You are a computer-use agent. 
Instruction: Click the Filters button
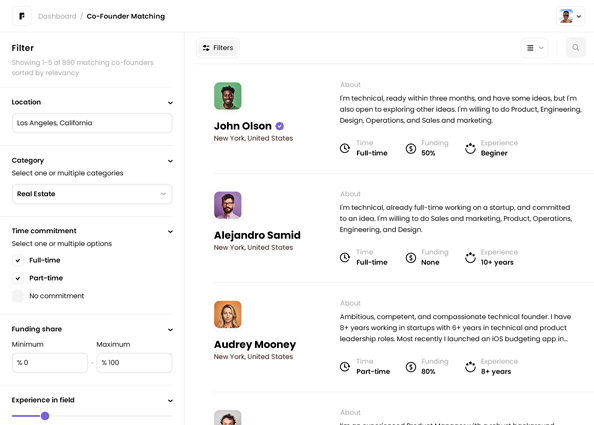click(218, 48)
